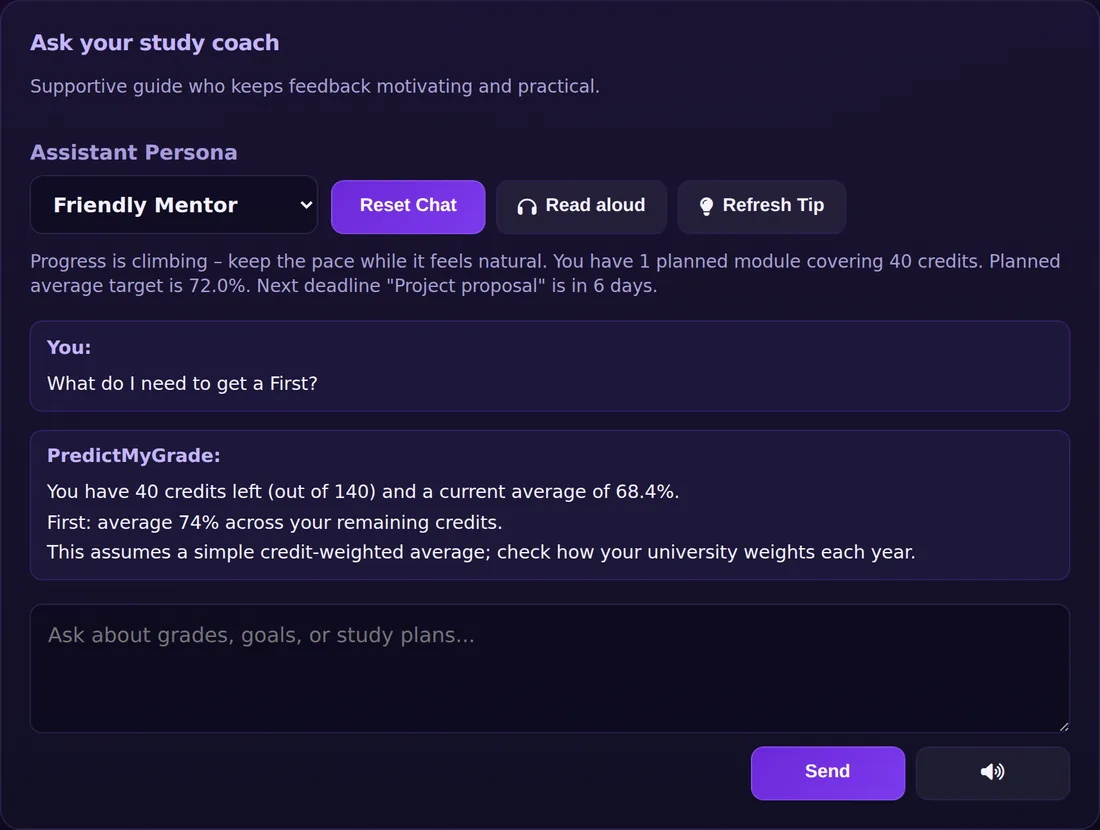The width and height of the screenshot is (1100, 830).
Task: Click the credit-weighted average disclaimer line
Action: pyautogui.click(x=481, y=552)
